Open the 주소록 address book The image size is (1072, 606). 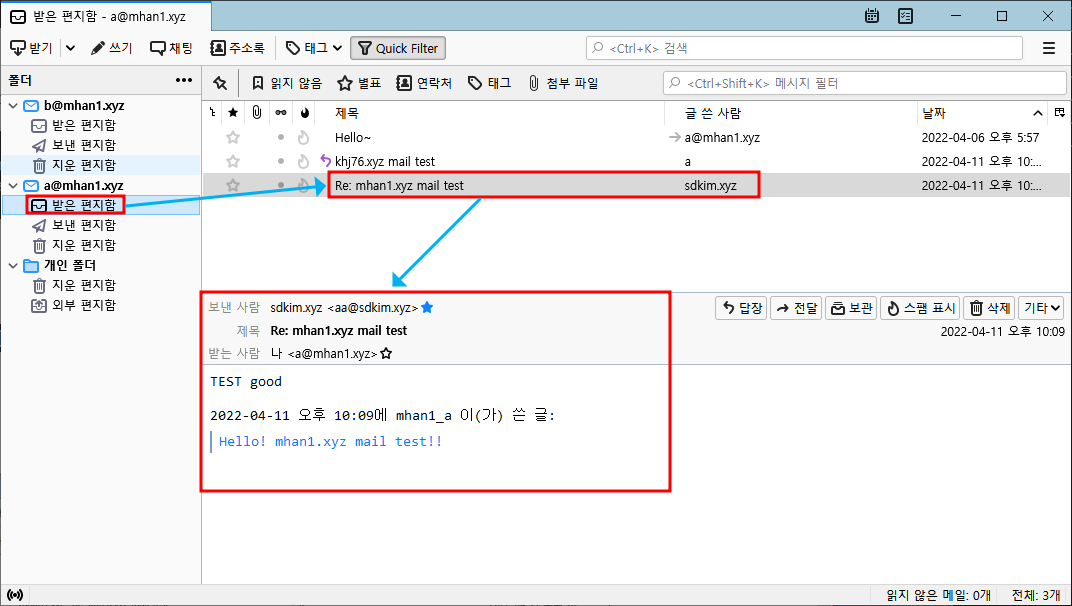[x=237, y=48]
